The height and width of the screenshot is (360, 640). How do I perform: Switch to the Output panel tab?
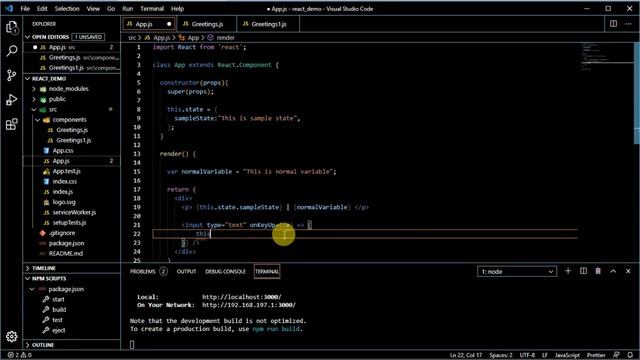(x=186, y=271)
